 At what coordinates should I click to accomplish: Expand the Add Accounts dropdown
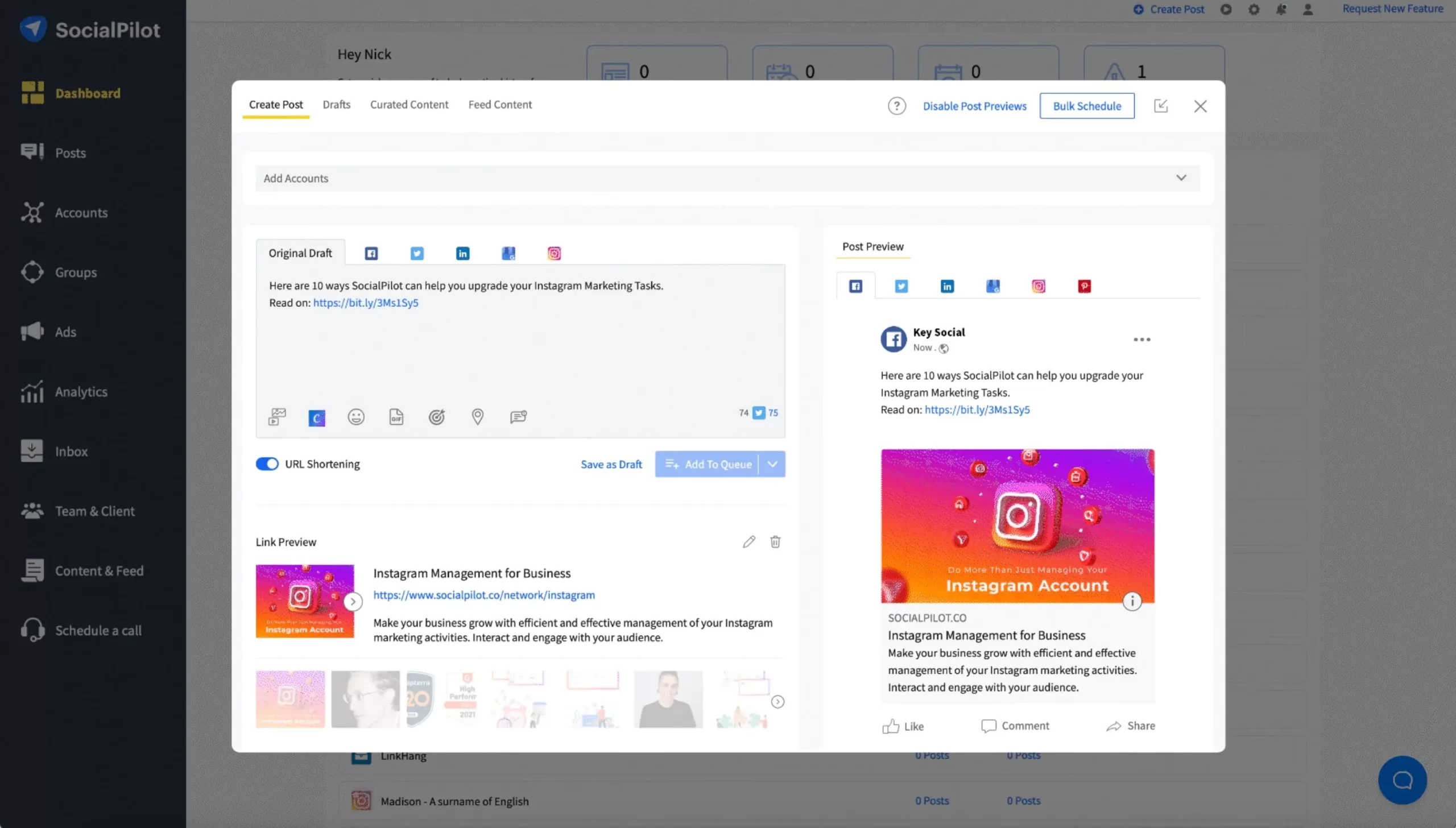(1181, 178)
